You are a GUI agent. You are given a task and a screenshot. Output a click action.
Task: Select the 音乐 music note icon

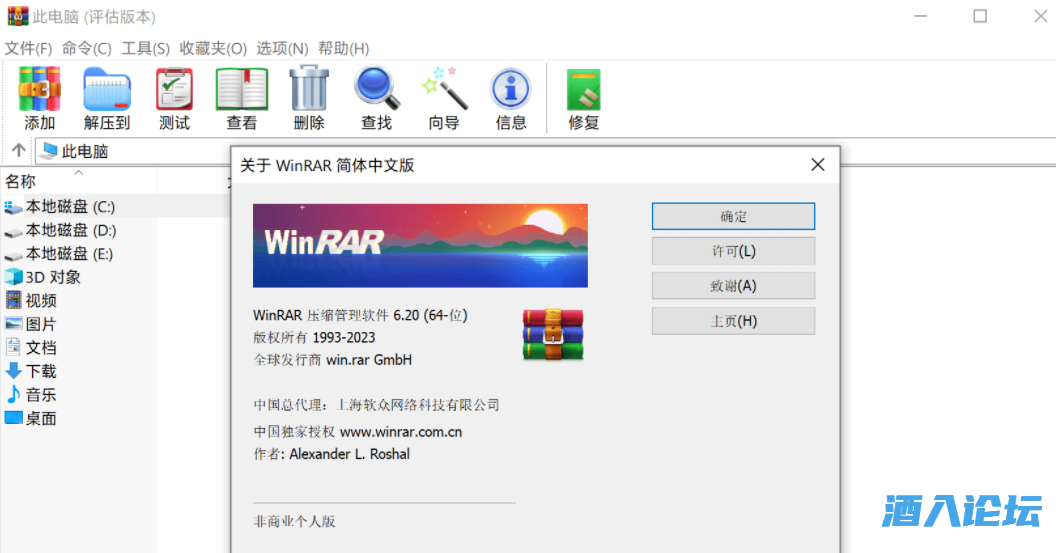coord(13,395)
